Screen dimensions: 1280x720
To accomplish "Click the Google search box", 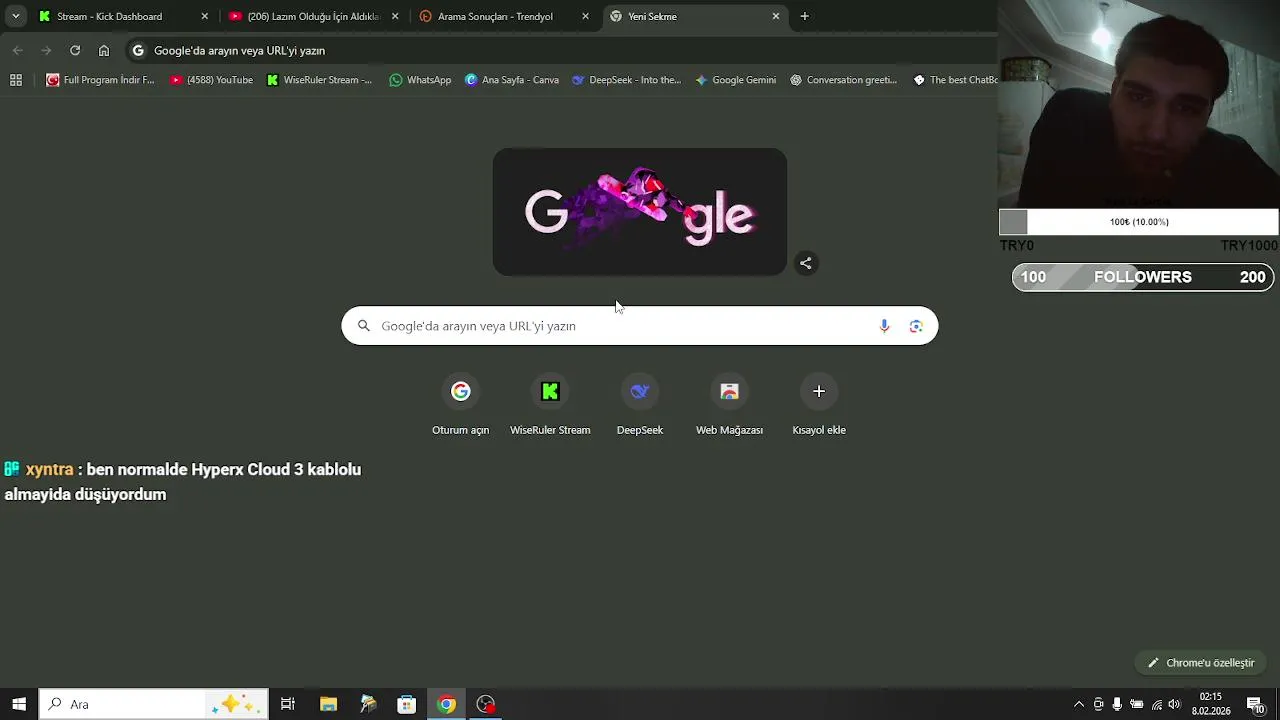I will pyautogui.click(x=640, y=326).
